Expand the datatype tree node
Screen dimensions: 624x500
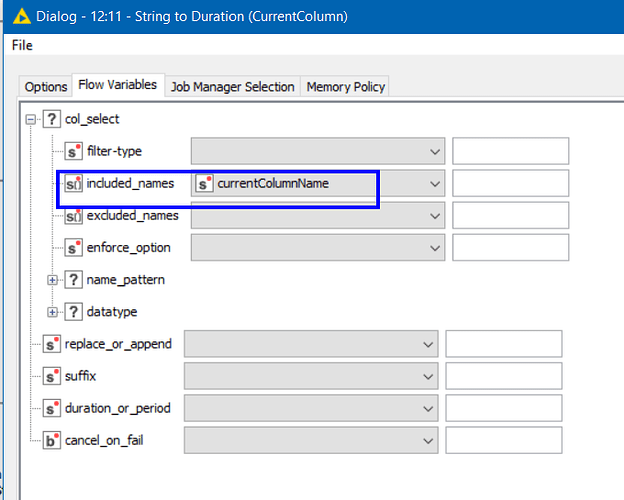[53, 312]
